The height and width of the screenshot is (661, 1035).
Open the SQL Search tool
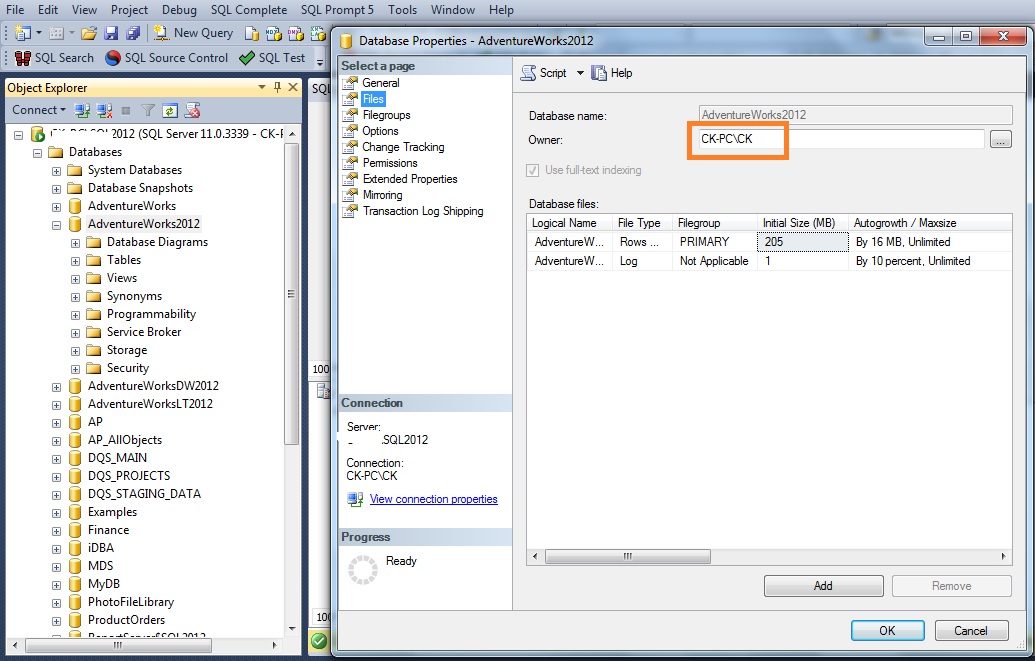pyautogui.click(x=53, y=57)
